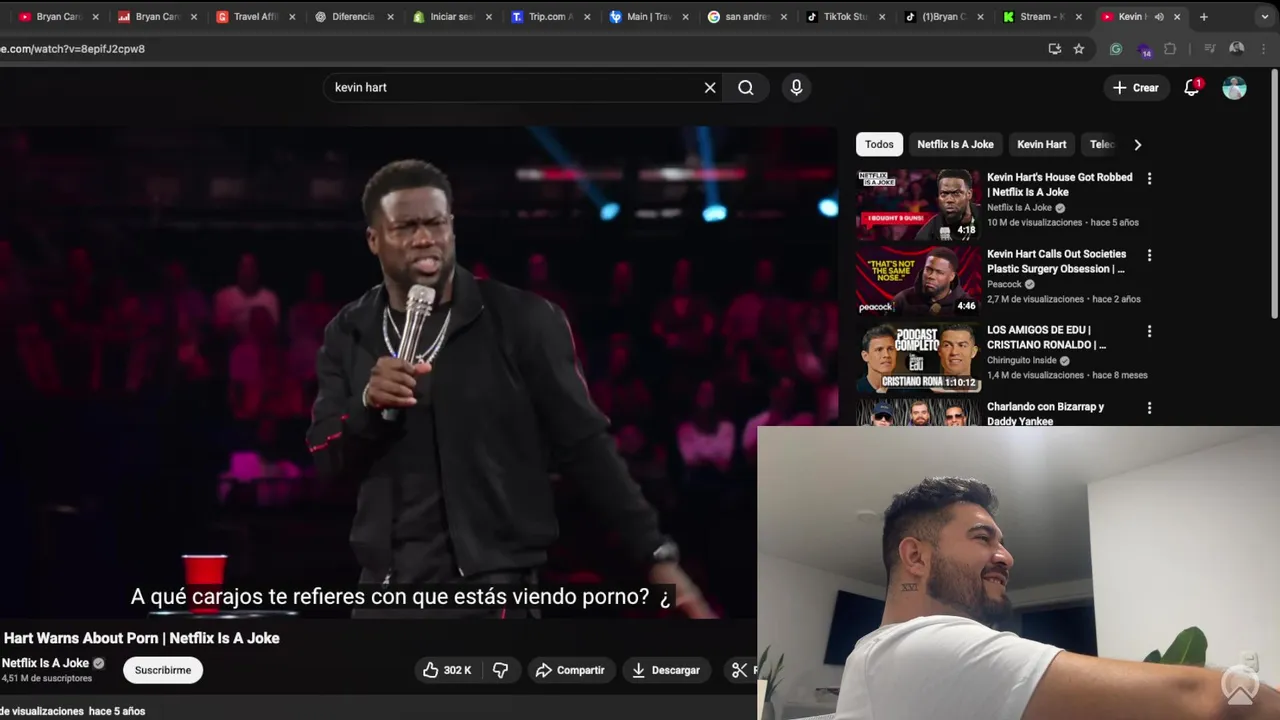Show more category chips with the arrow

pyautogui.click(x=1137, y=145)
